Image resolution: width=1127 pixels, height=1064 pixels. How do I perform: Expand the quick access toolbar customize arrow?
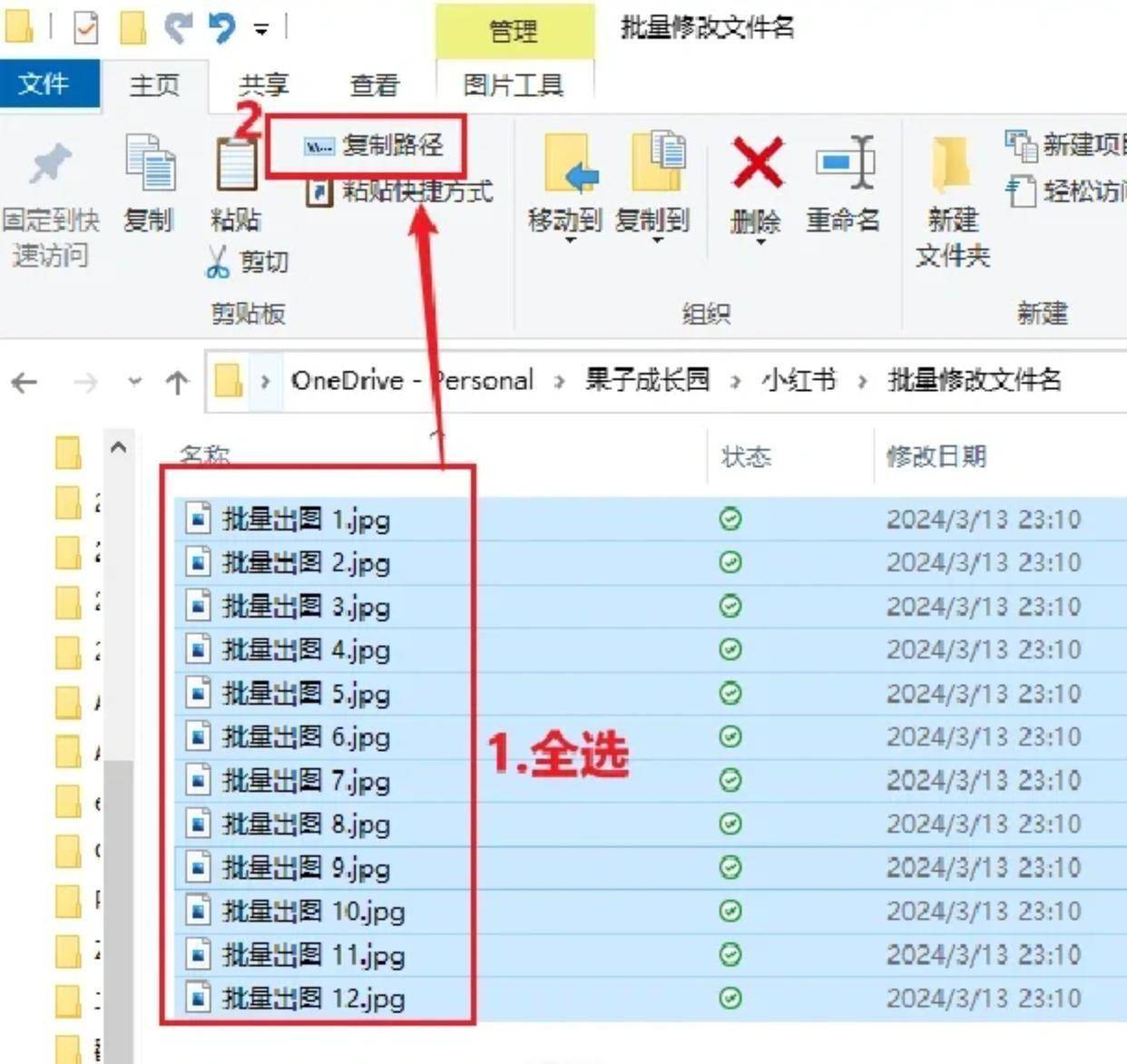260,27
